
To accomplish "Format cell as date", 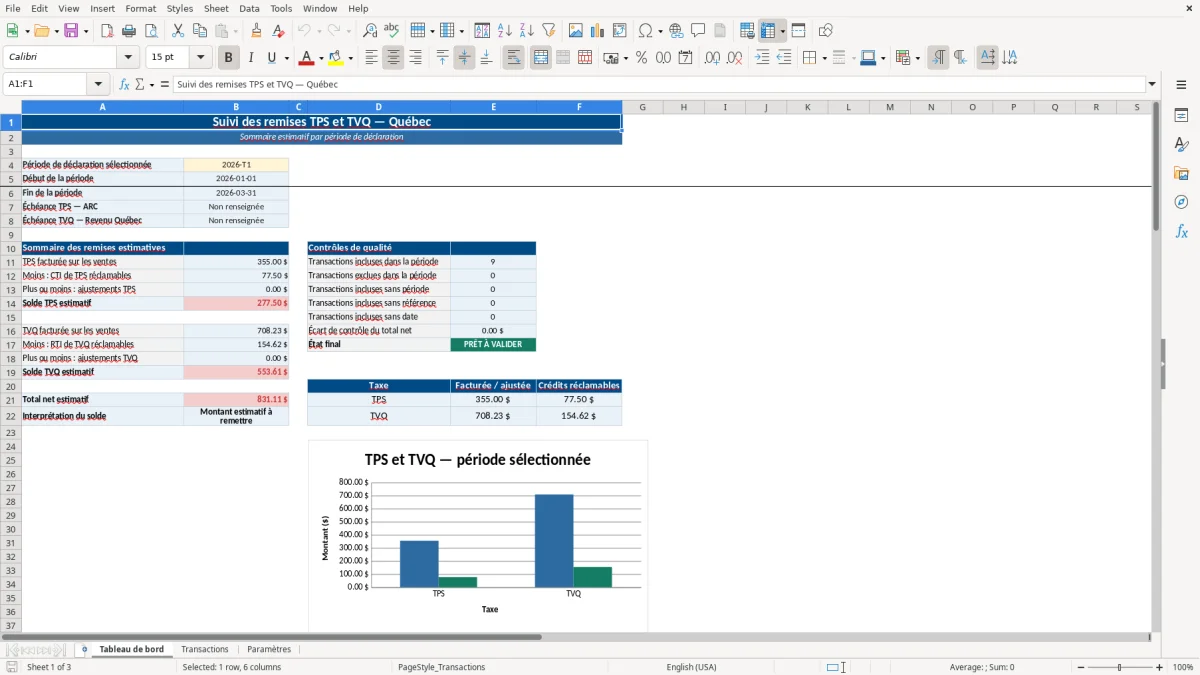I will [685, 58].
